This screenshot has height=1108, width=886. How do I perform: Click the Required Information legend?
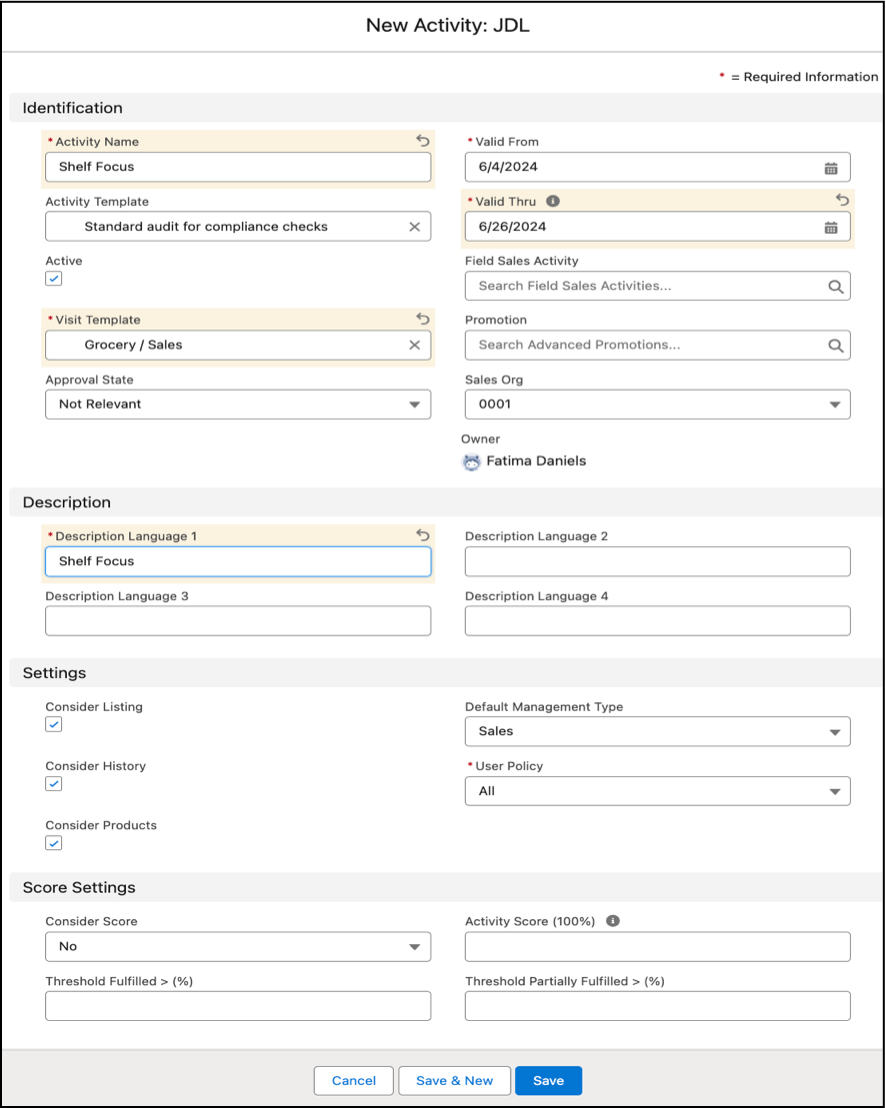point(798,77)
